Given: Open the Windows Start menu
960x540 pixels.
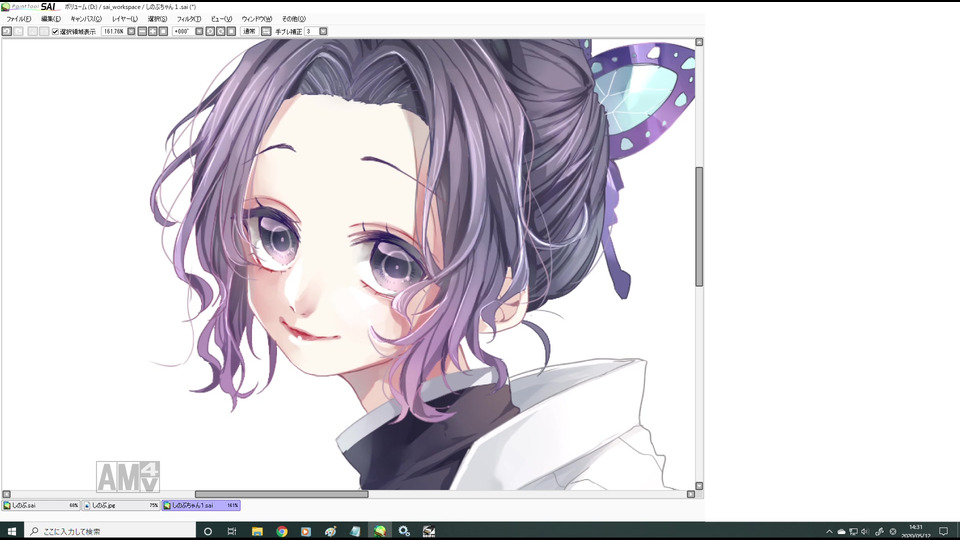Looking at the screenshot, I should (12, 531).
